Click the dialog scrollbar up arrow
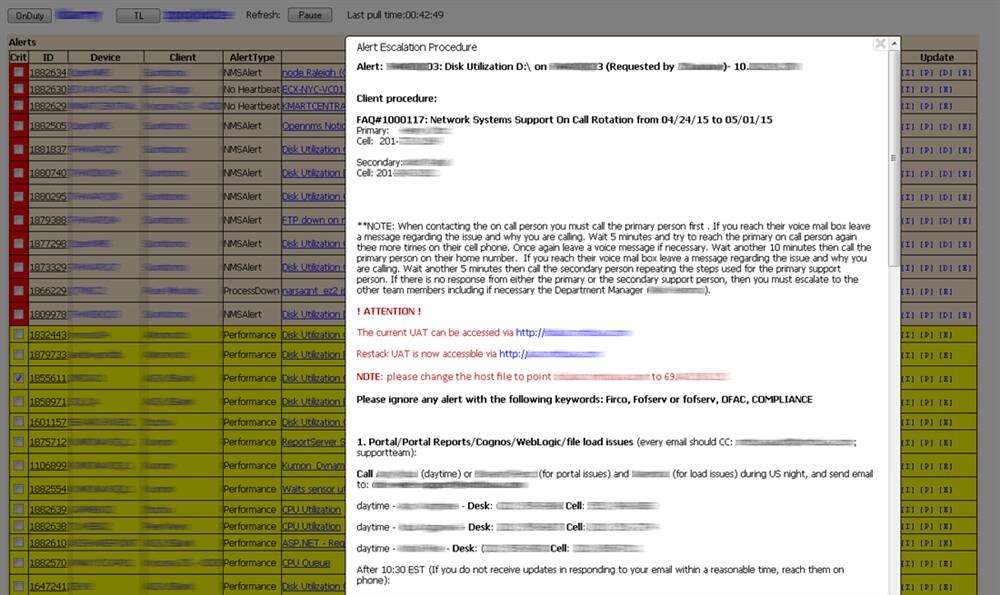 coord(894,43)
